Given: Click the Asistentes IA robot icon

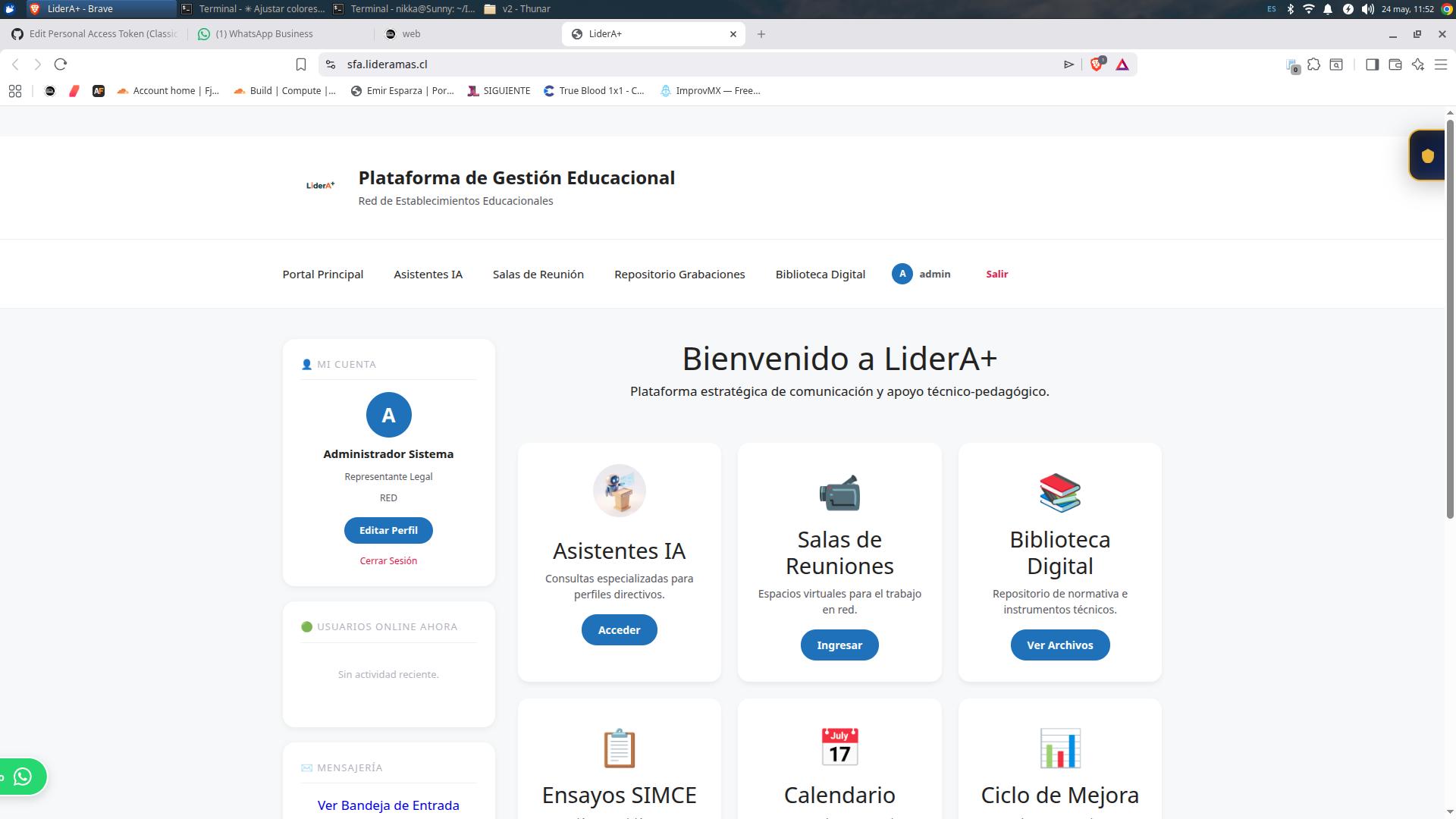Looking at the screenshot, I should [619, 491].
